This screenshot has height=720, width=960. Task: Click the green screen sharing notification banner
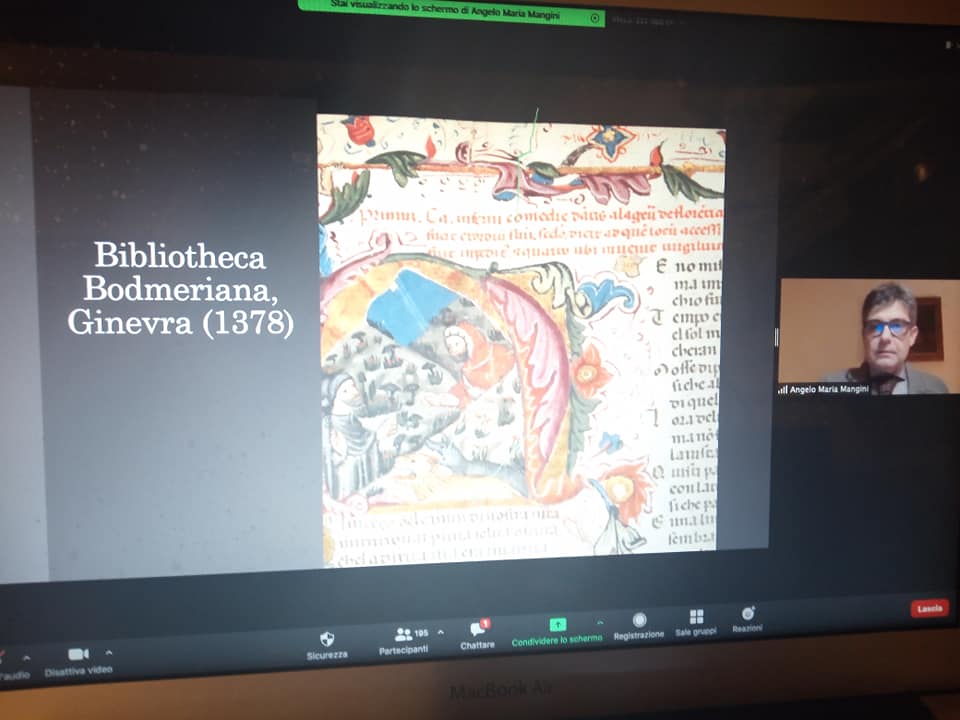451,12
